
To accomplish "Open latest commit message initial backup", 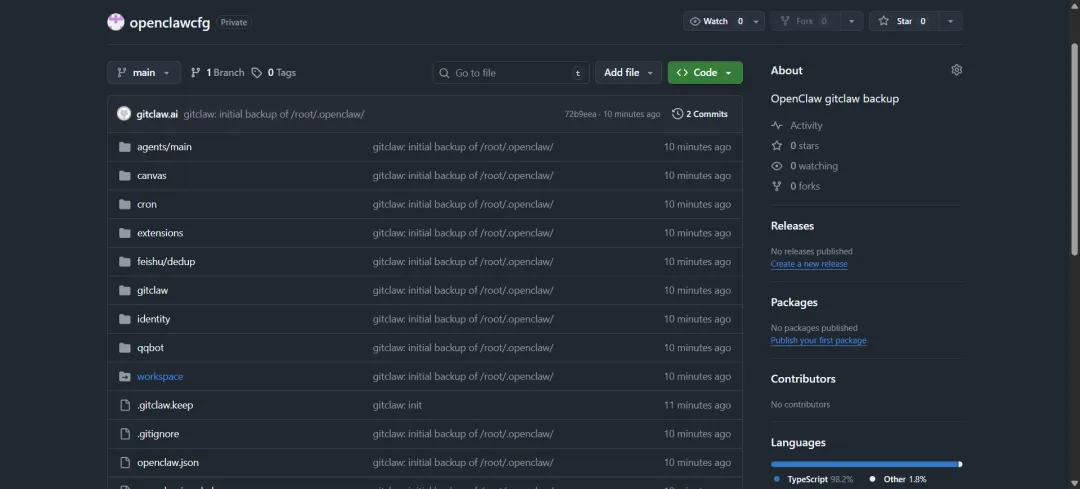I will (x=273, y=114).
